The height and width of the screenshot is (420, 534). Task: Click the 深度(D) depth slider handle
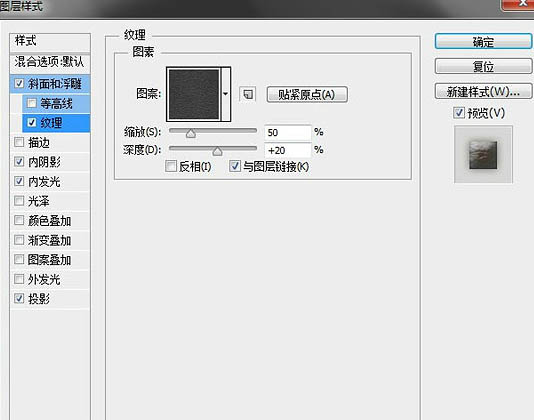(217, 151)
